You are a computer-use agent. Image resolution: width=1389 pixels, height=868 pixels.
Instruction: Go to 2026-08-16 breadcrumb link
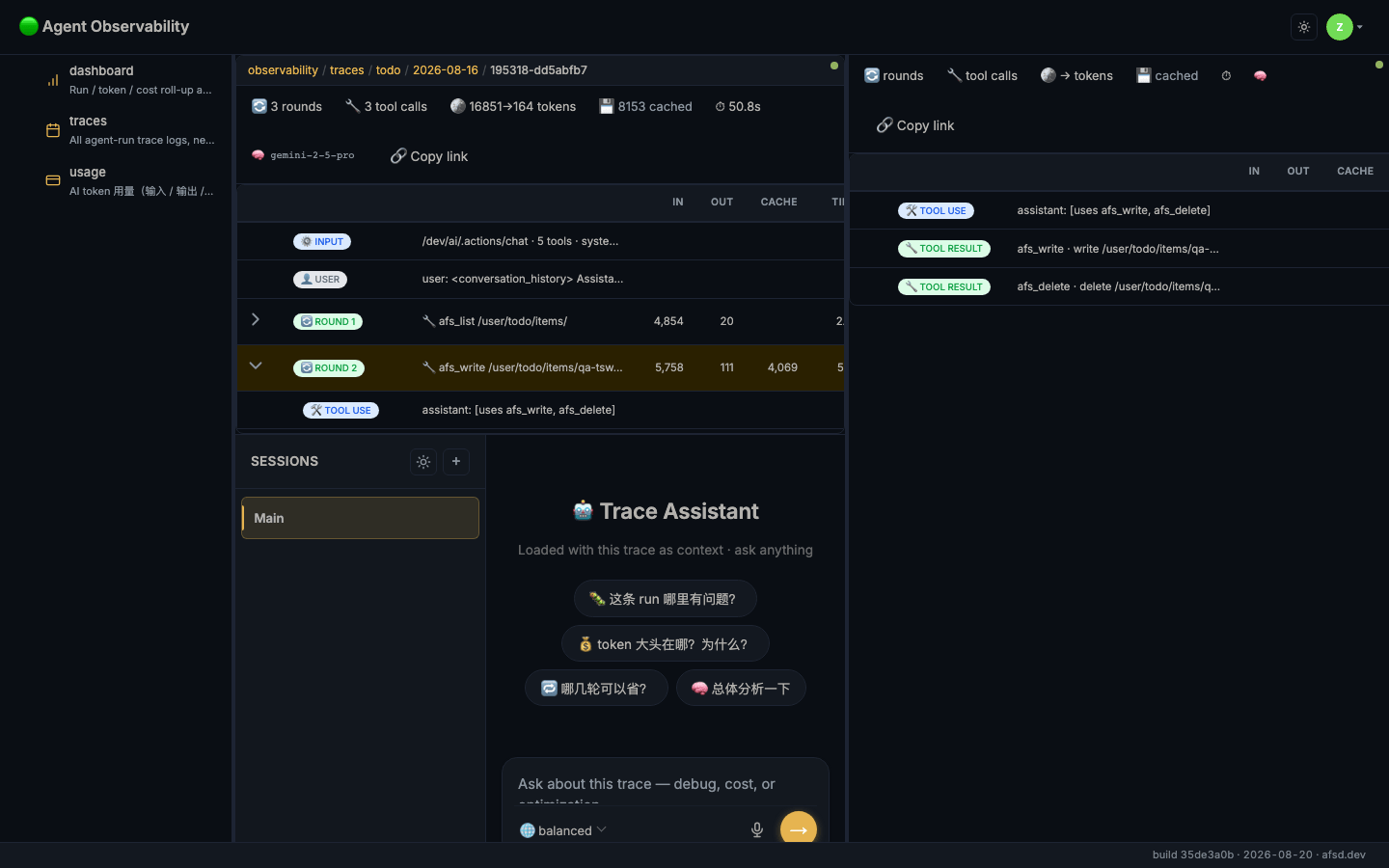coord(446,70)
